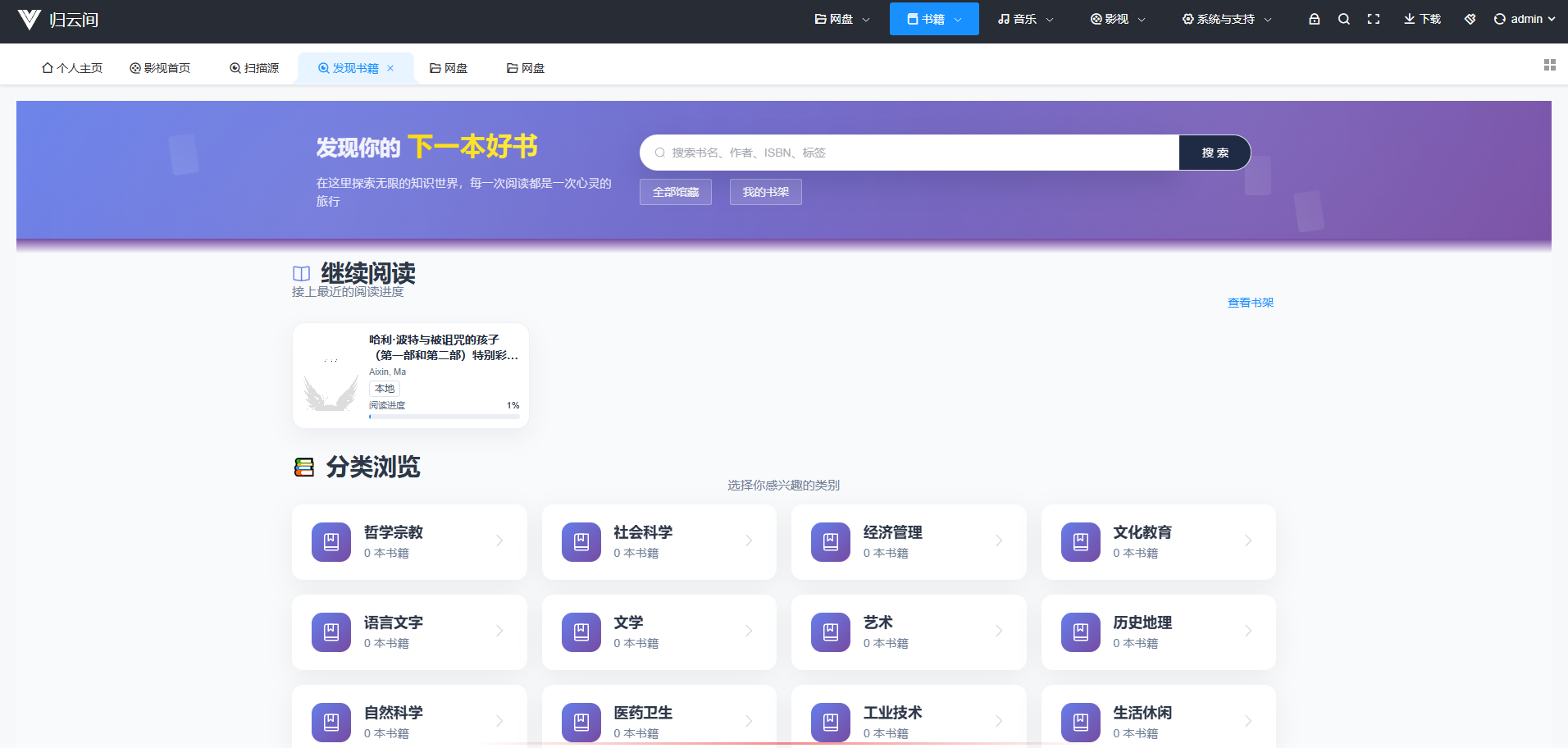
Task: Click the search magnifier icon in header
Action: pos(1343,19)
